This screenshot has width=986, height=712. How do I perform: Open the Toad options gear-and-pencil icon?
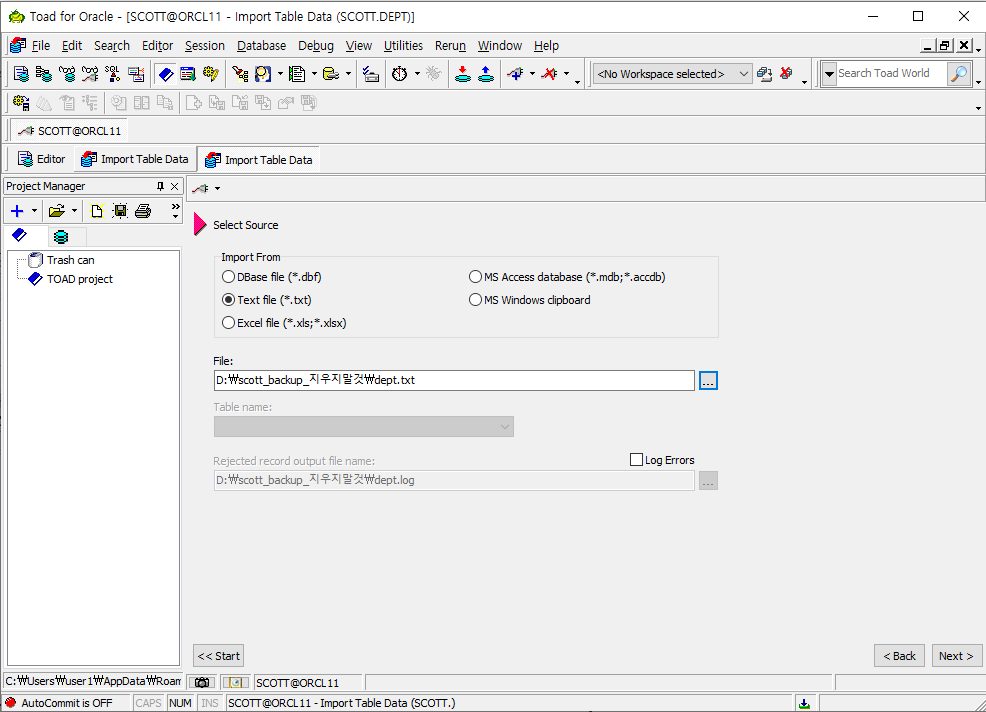211,74
